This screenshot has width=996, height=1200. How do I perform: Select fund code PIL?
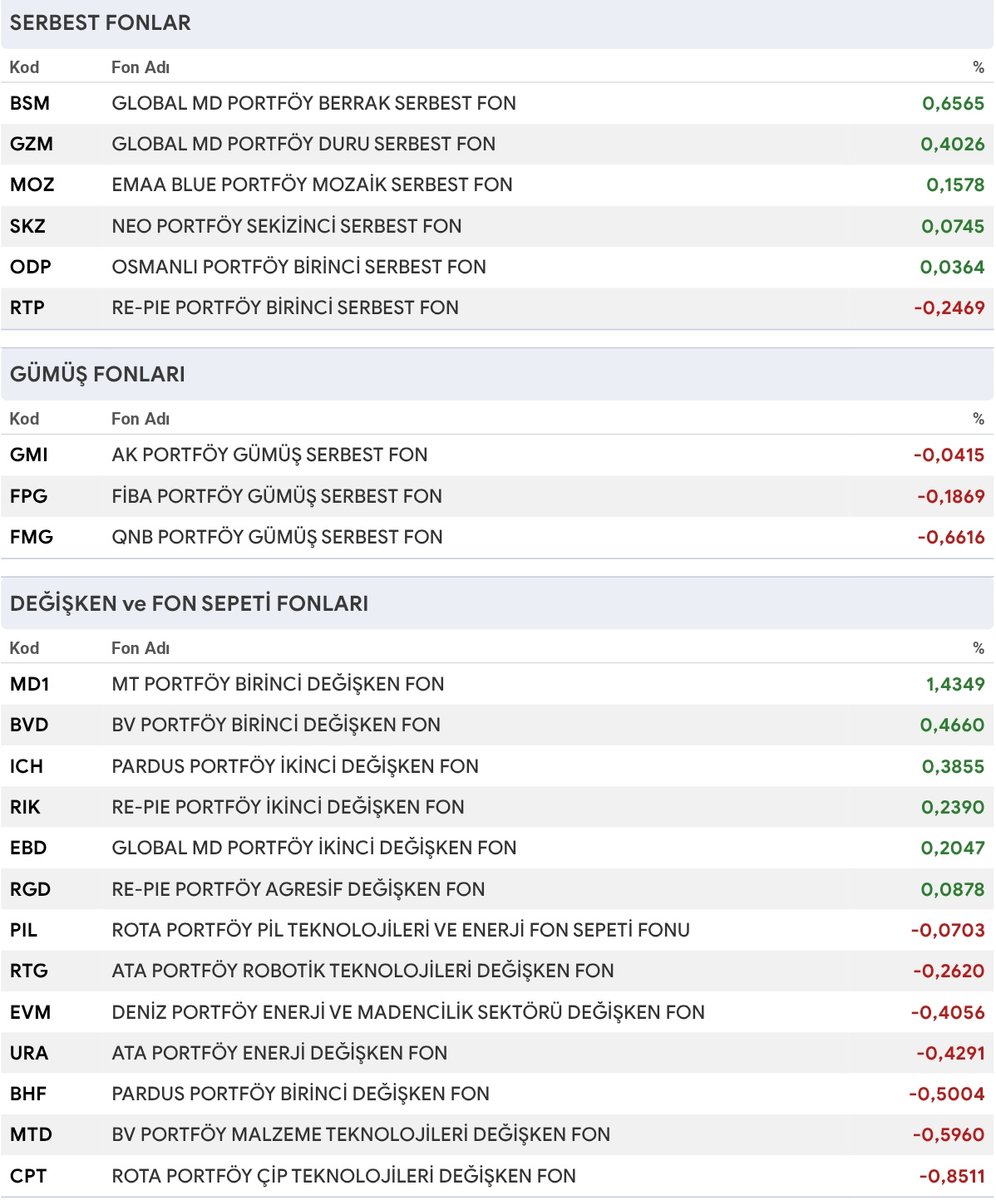click(x=26, y=930)
